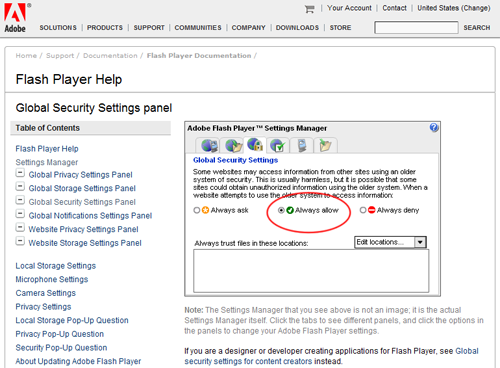Click the Adobe logo

point(16,18)
